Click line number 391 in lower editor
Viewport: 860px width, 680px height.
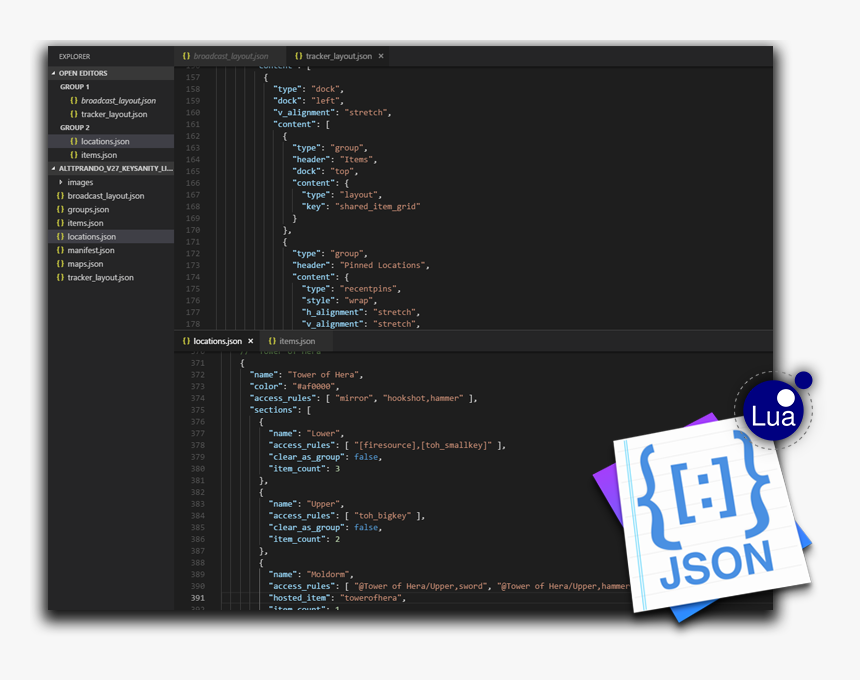point(197,598)
